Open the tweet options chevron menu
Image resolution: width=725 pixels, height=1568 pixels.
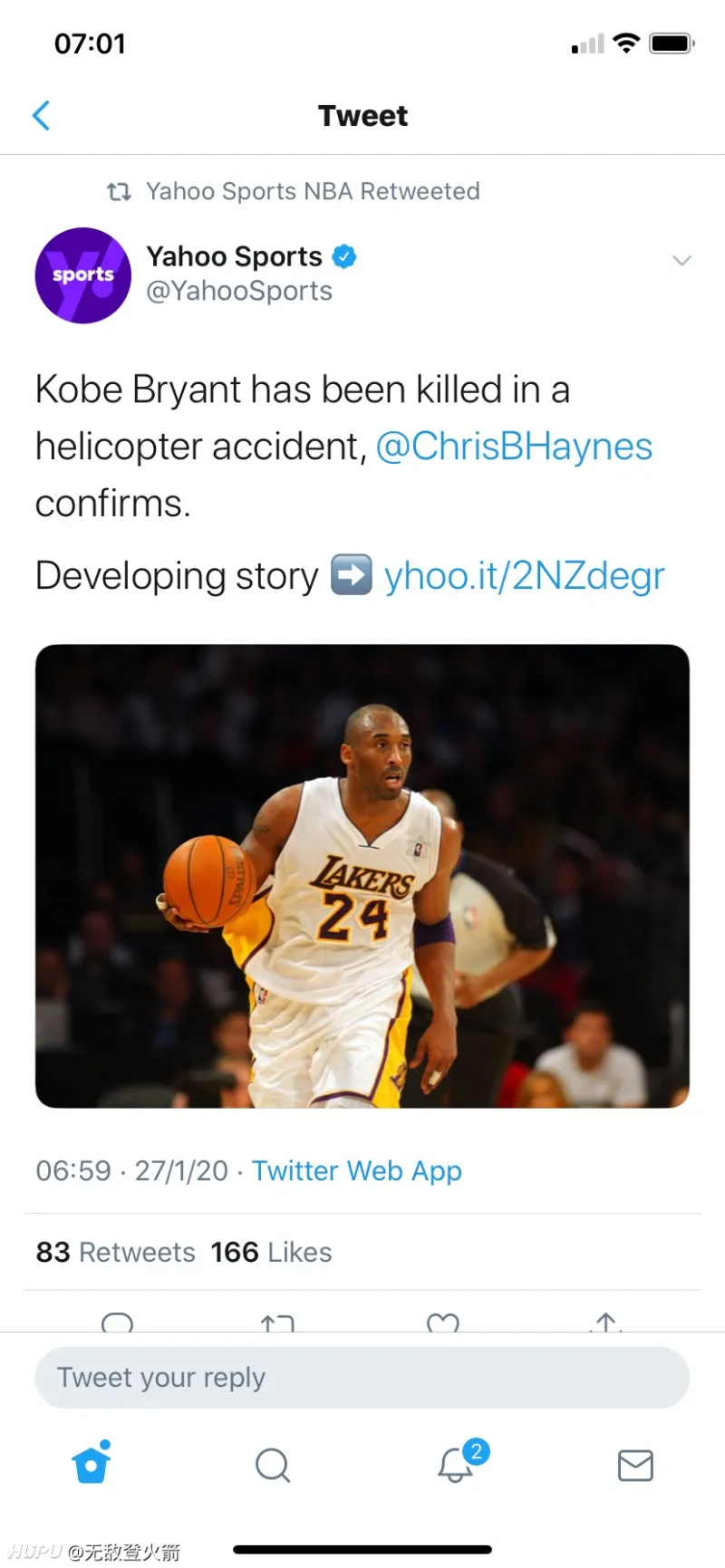(681, 261)
